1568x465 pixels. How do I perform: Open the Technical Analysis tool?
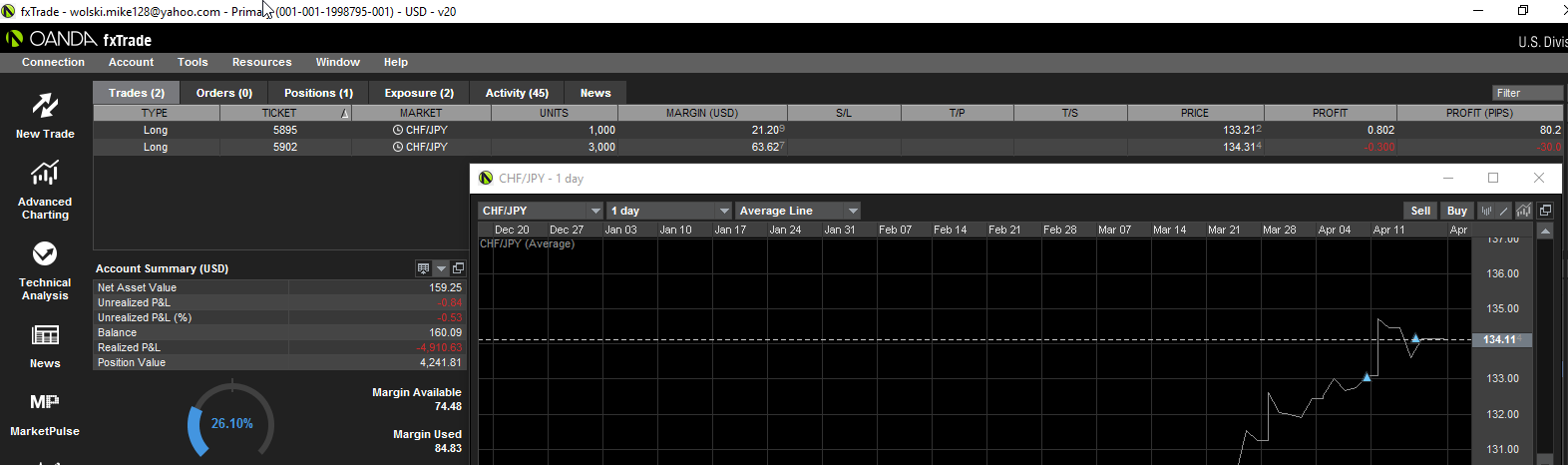45,269
